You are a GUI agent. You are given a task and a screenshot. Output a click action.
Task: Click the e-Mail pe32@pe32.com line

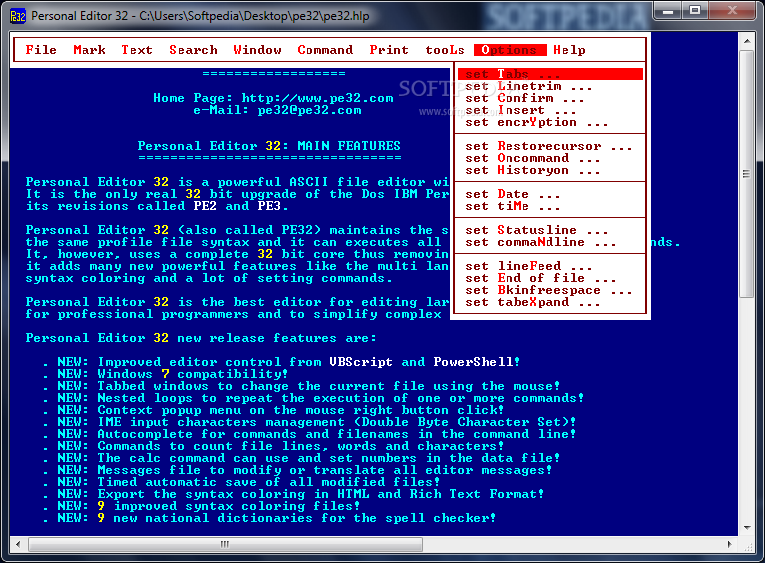[277, 110]
